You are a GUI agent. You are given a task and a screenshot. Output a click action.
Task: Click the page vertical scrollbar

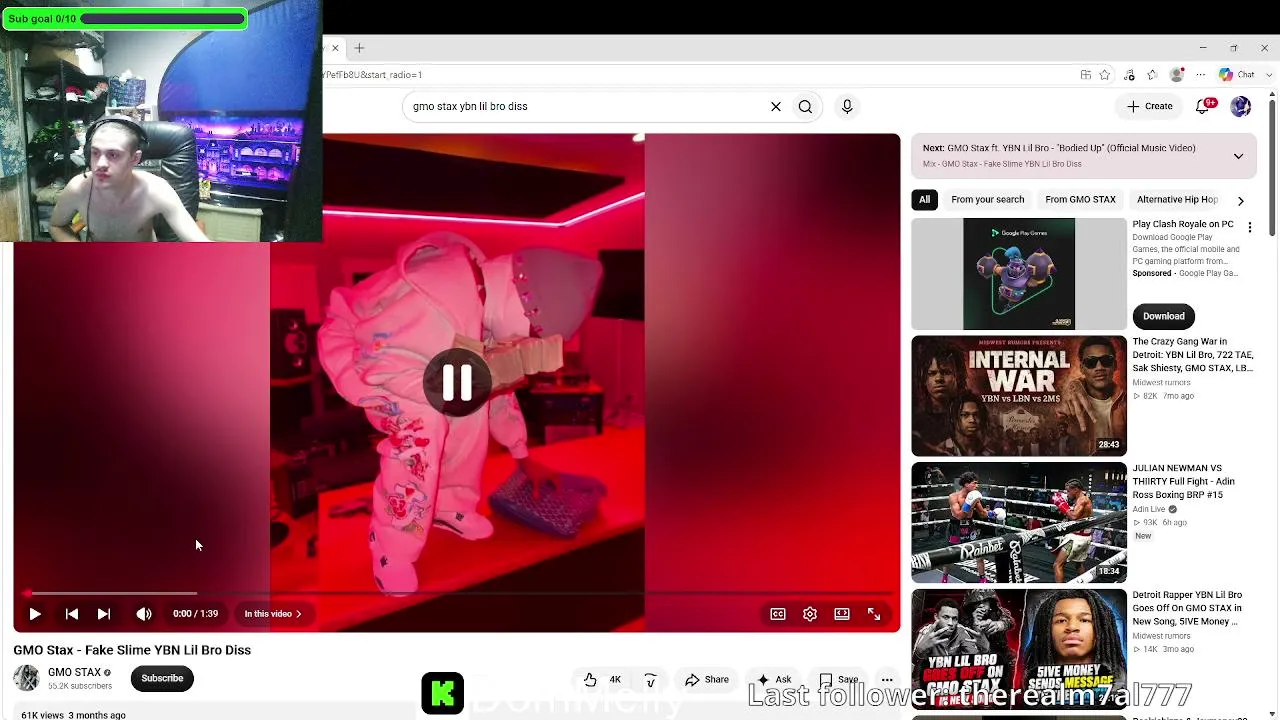coord(1272,166)
